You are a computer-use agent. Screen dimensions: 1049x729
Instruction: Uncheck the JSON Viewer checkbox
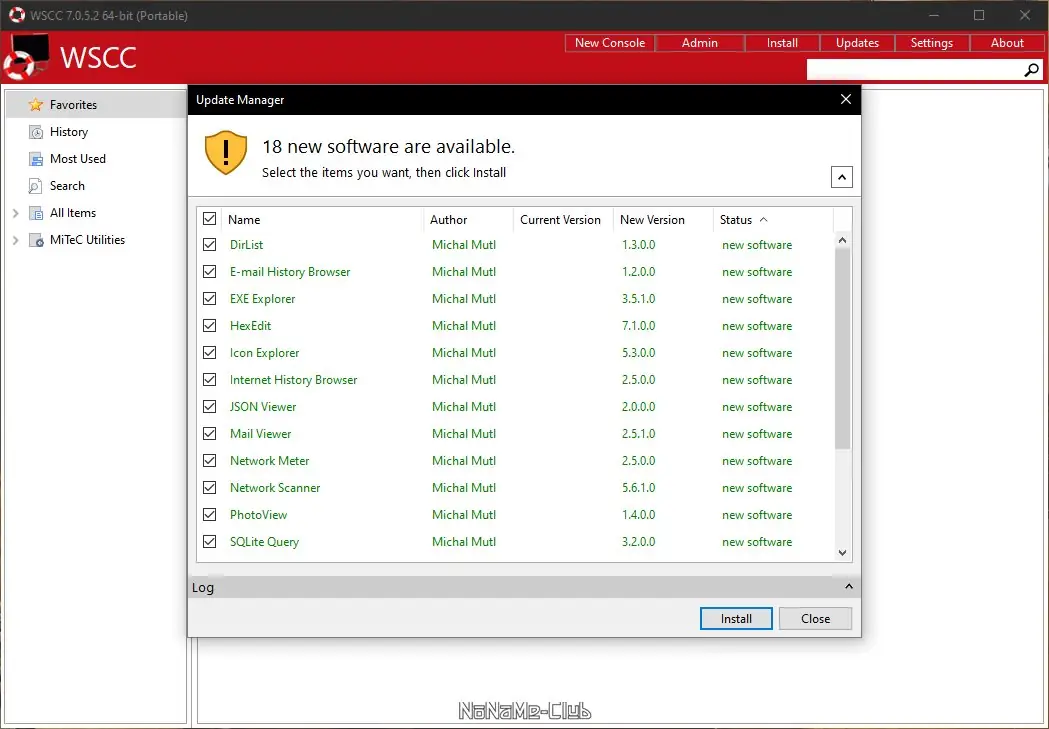209,407
